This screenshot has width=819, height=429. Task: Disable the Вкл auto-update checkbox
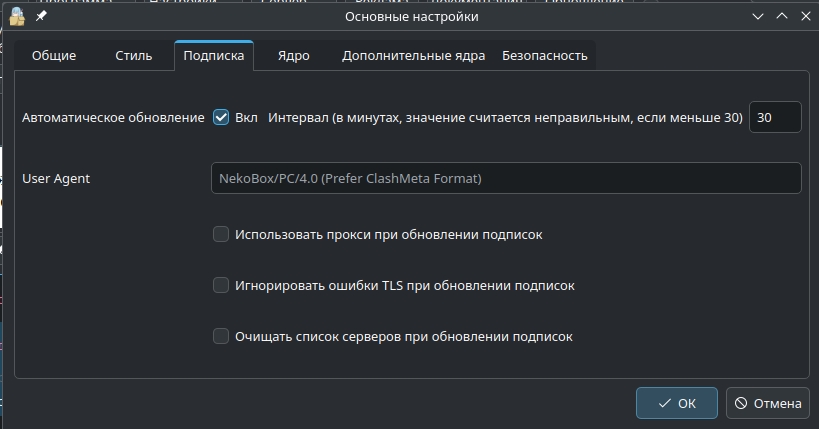click(221, 117)
